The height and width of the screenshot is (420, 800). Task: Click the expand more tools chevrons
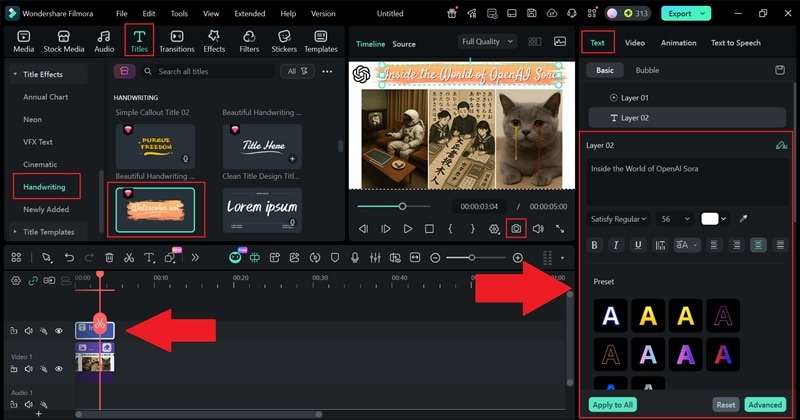pos(195,258)
